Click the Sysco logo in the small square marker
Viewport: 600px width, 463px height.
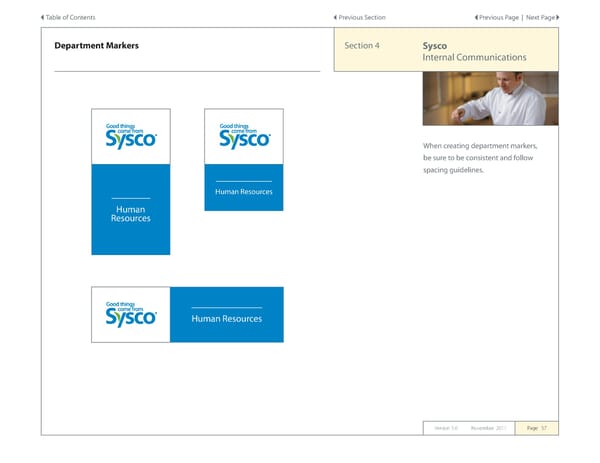pos(244,136)
